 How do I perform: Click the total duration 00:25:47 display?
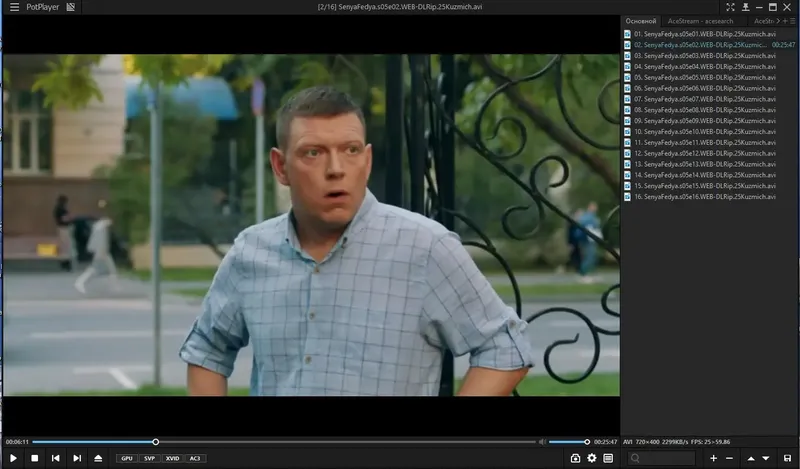[x=605, y=442]
